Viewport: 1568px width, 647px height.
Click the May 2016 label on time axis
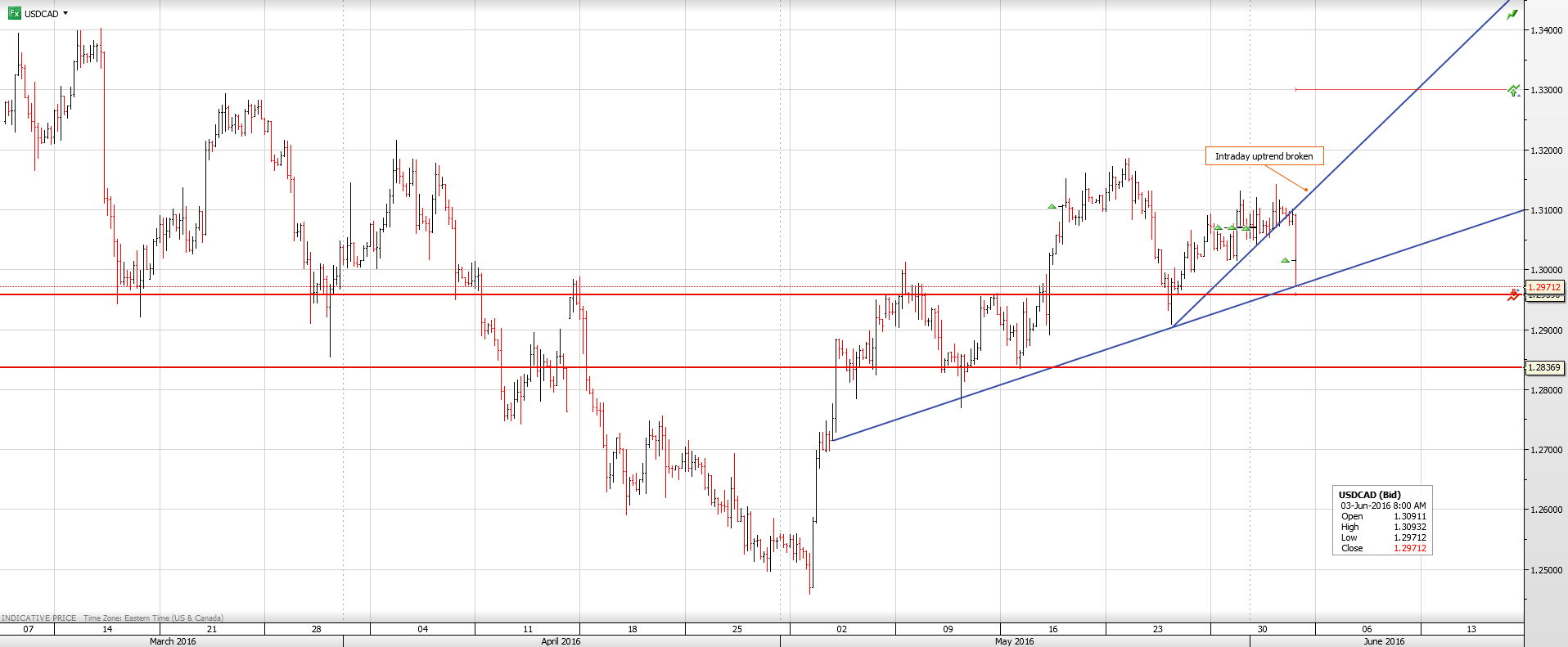point(1014,641)
